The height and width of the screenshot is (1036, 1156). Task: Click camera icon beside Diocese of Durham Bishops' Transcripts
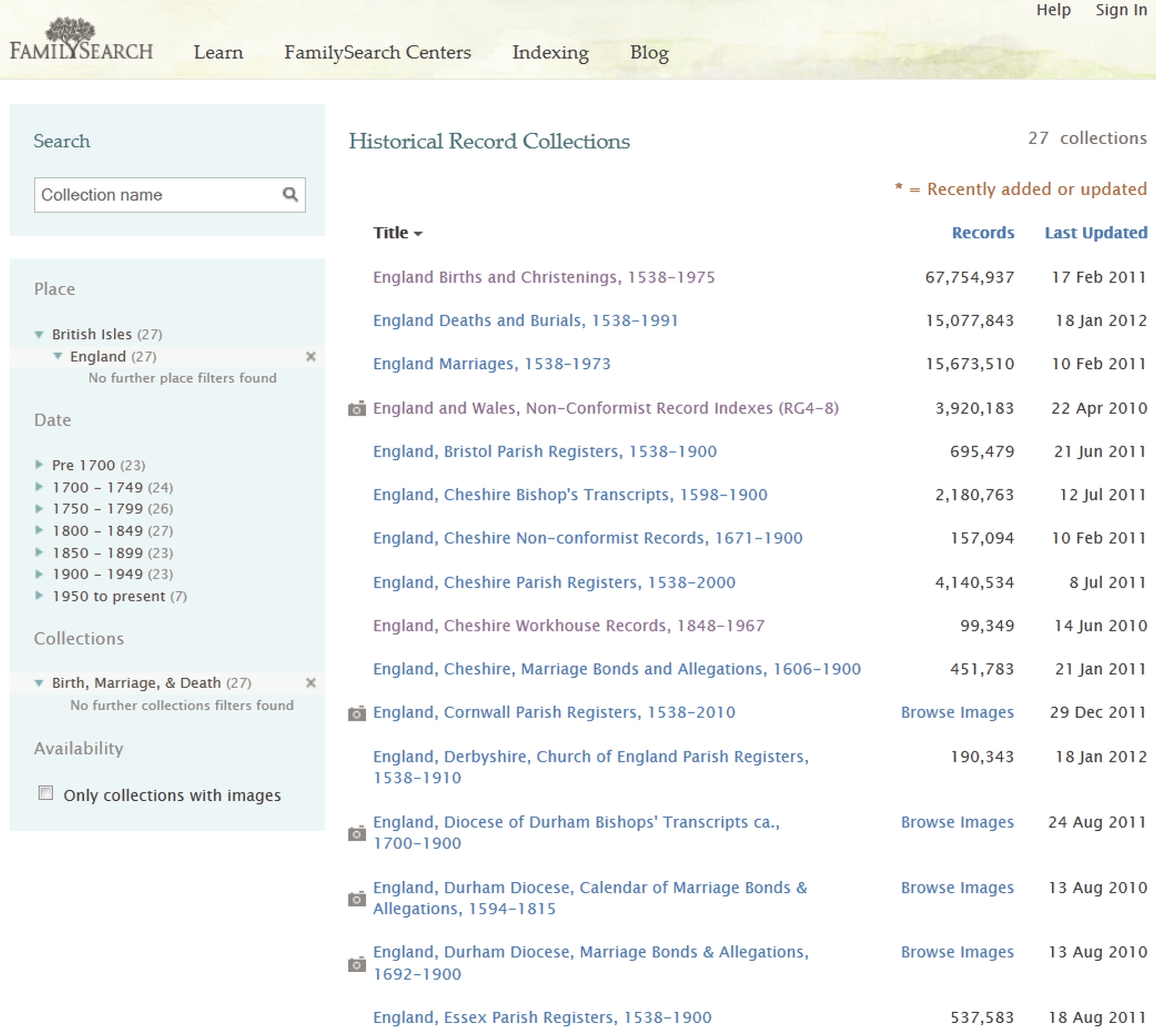[357, 834]
